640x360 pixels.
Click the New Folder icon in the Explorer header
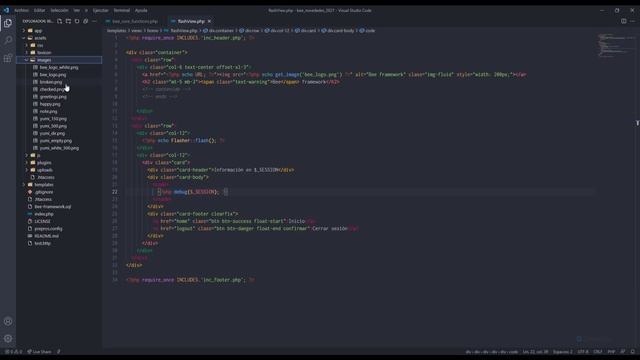68,21
